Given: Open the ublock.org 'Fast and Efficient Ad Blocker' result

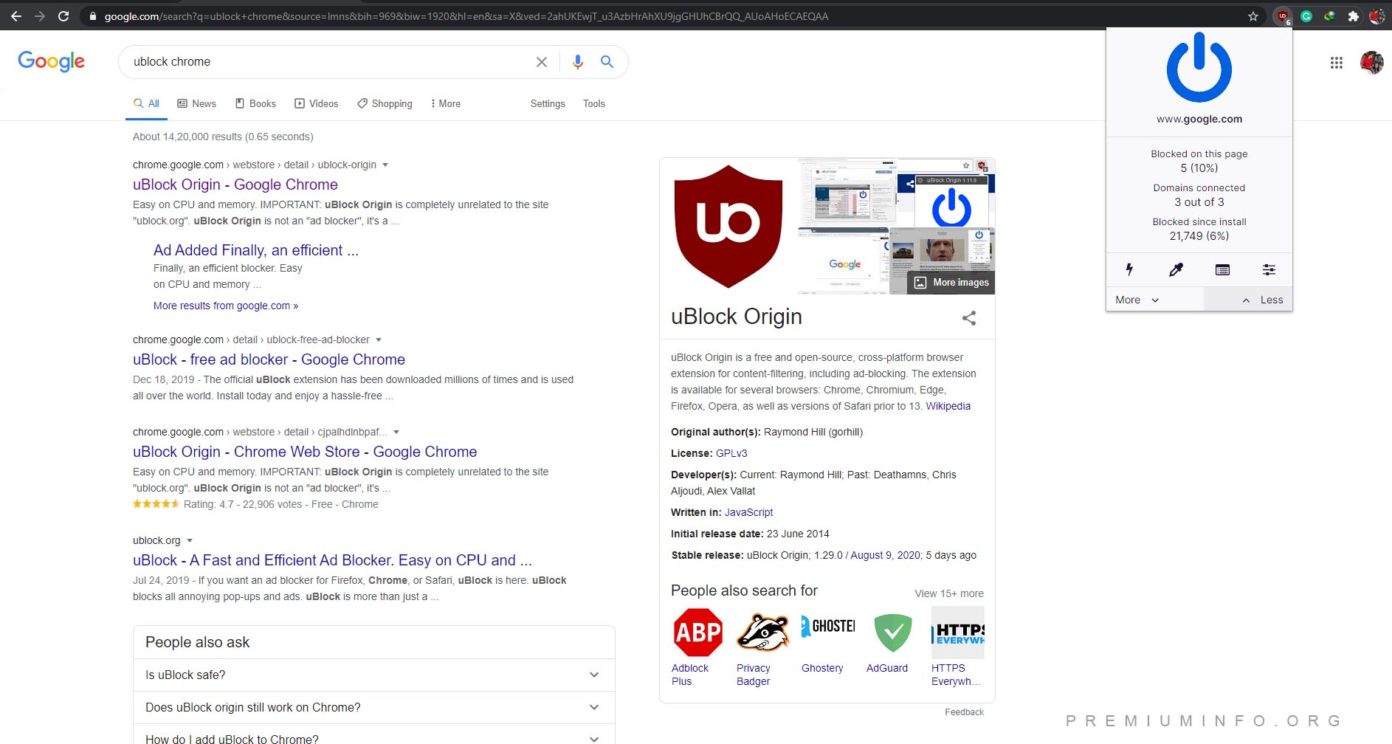Looking at the screenshot, I should pyautogui.click(x=332, y=560).
